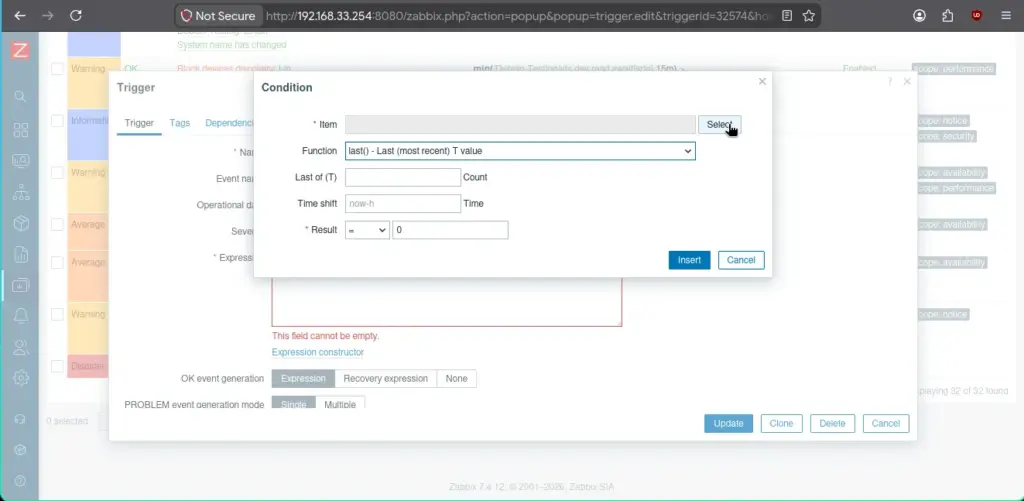This screenshot has width=1024, height=501.
Task: Tick the Warning row checkbox beside Block devices
Action: click(x=57, y=69)
